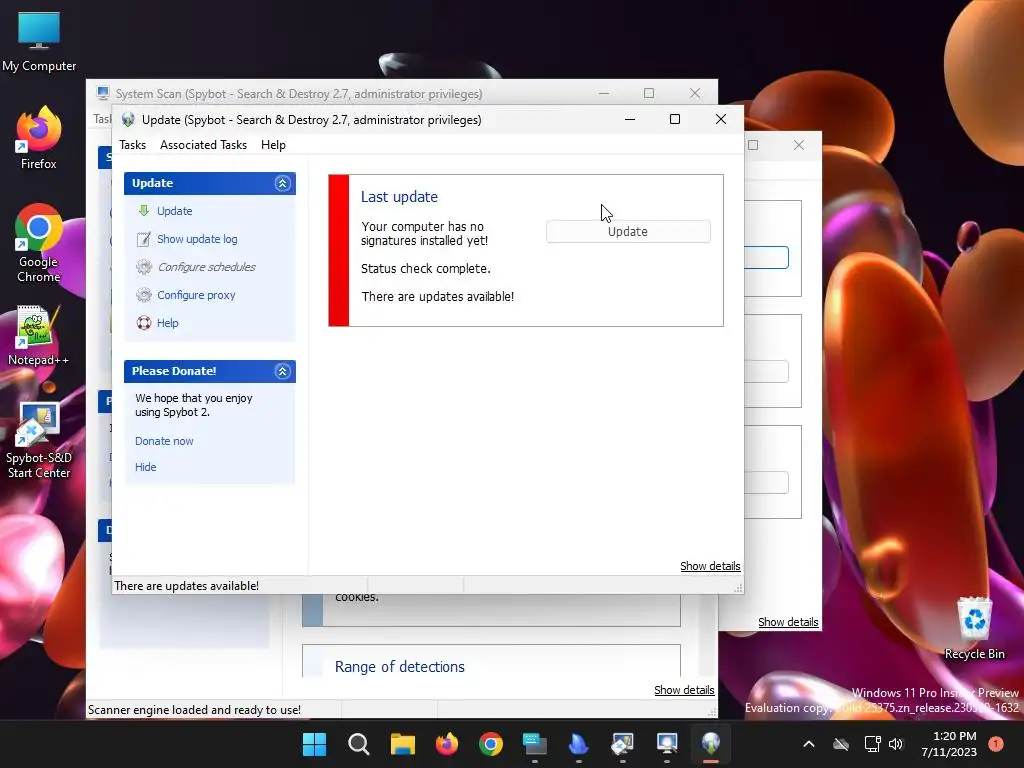Open the Notepad++ desktop shortcut
The image size is (1024, 768).
[39, 336]
